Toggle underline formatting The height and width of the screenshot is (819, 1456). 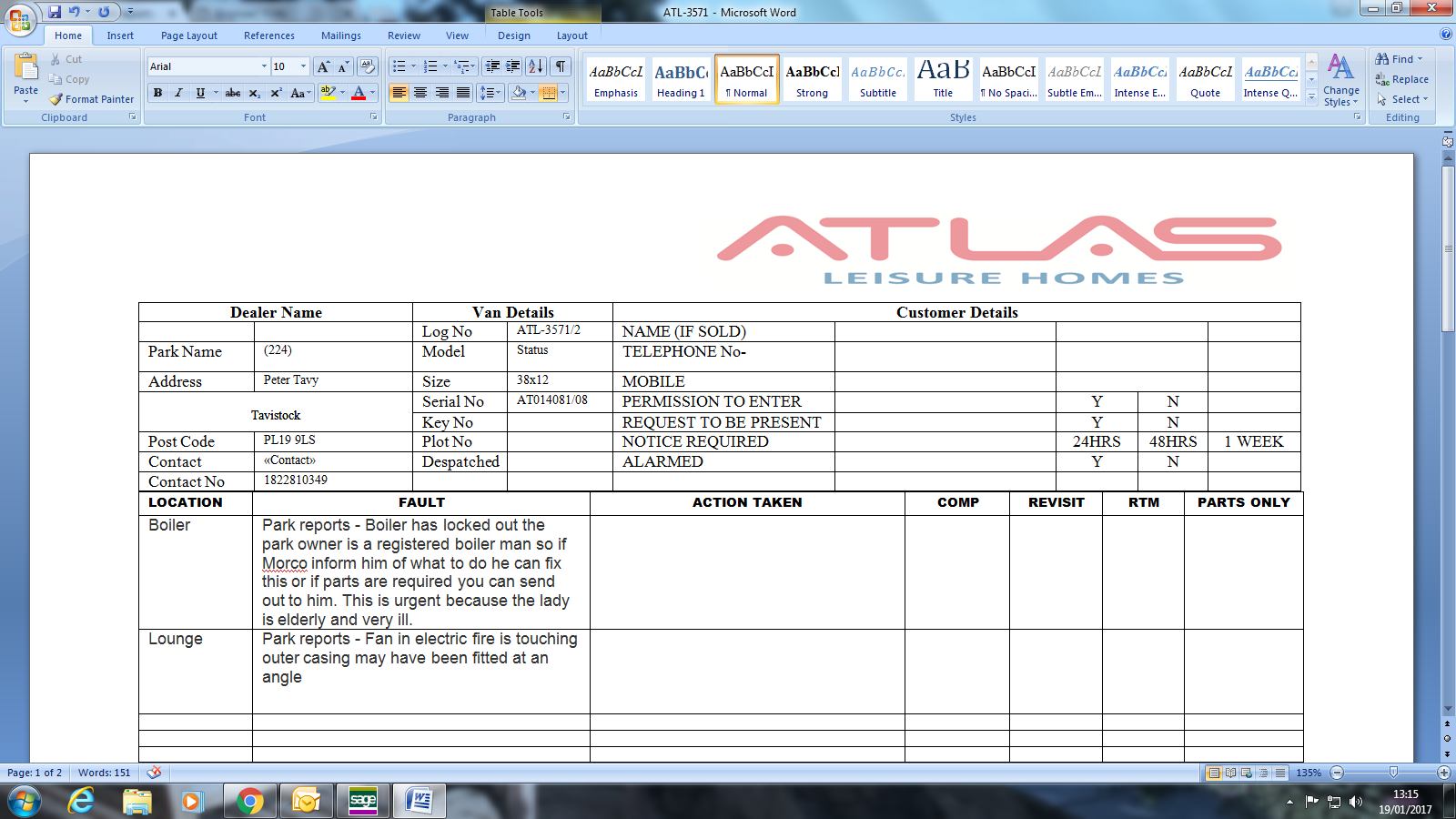200,93
